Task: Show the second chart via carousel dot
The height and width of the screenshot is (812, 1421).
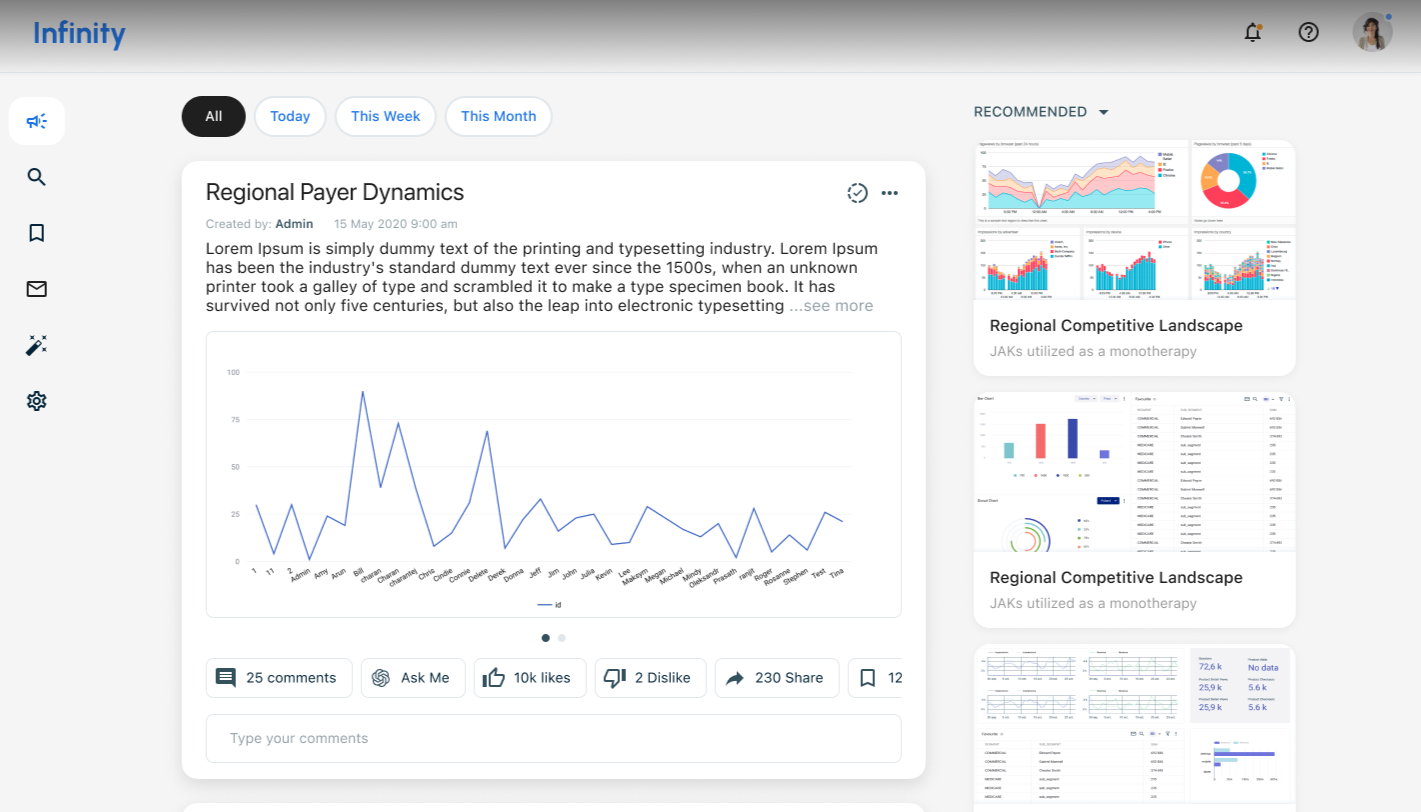Action: tap(562, 637)
